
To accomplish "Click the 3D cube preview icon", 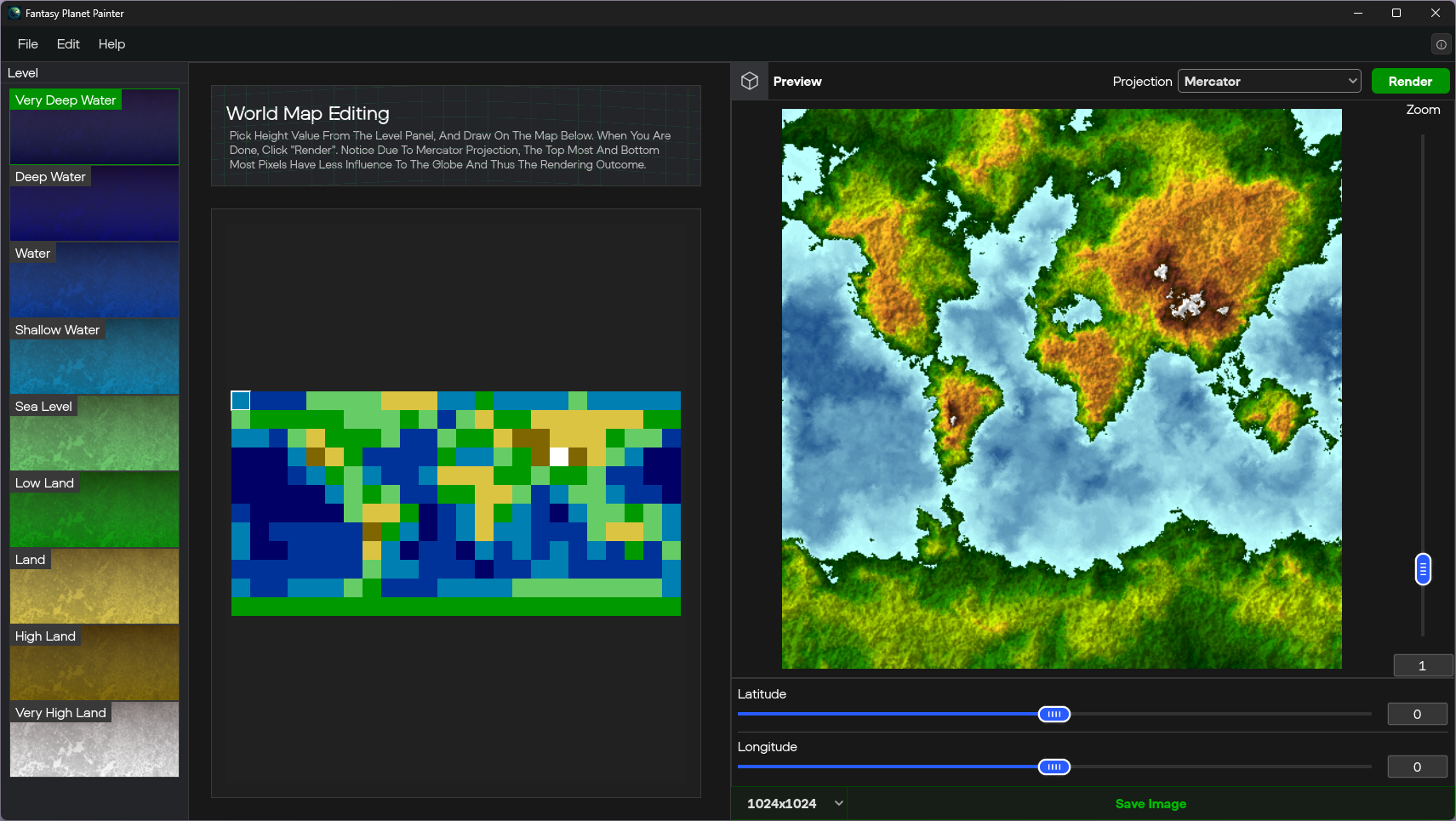I will click(x=749, y=81).
